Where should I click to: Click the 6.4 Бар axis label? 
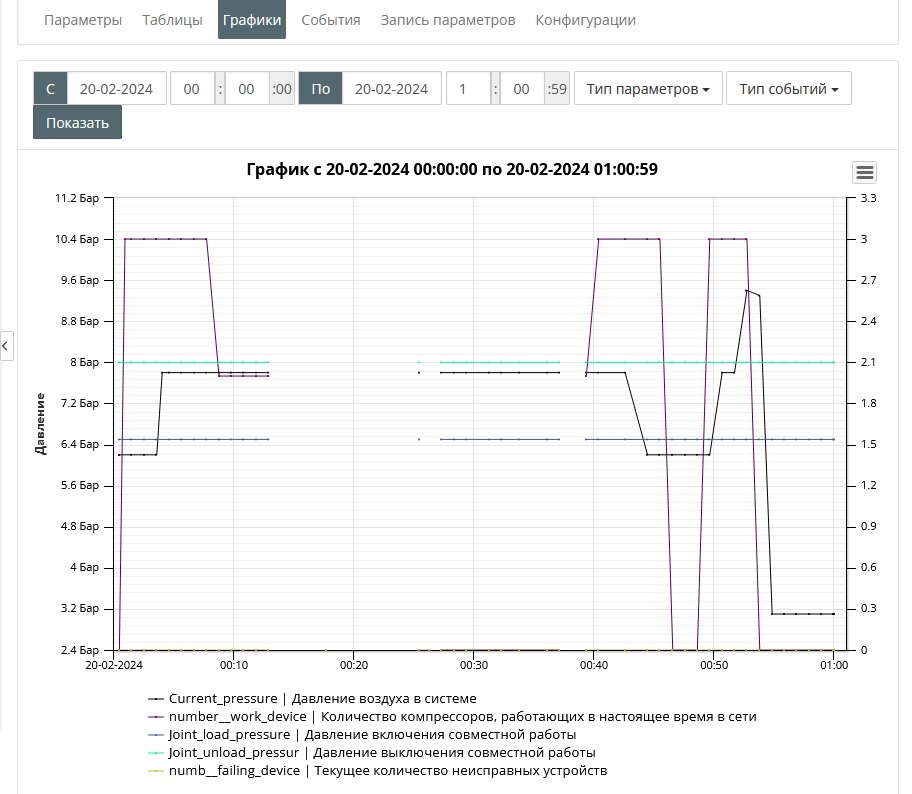click(80, 444)
